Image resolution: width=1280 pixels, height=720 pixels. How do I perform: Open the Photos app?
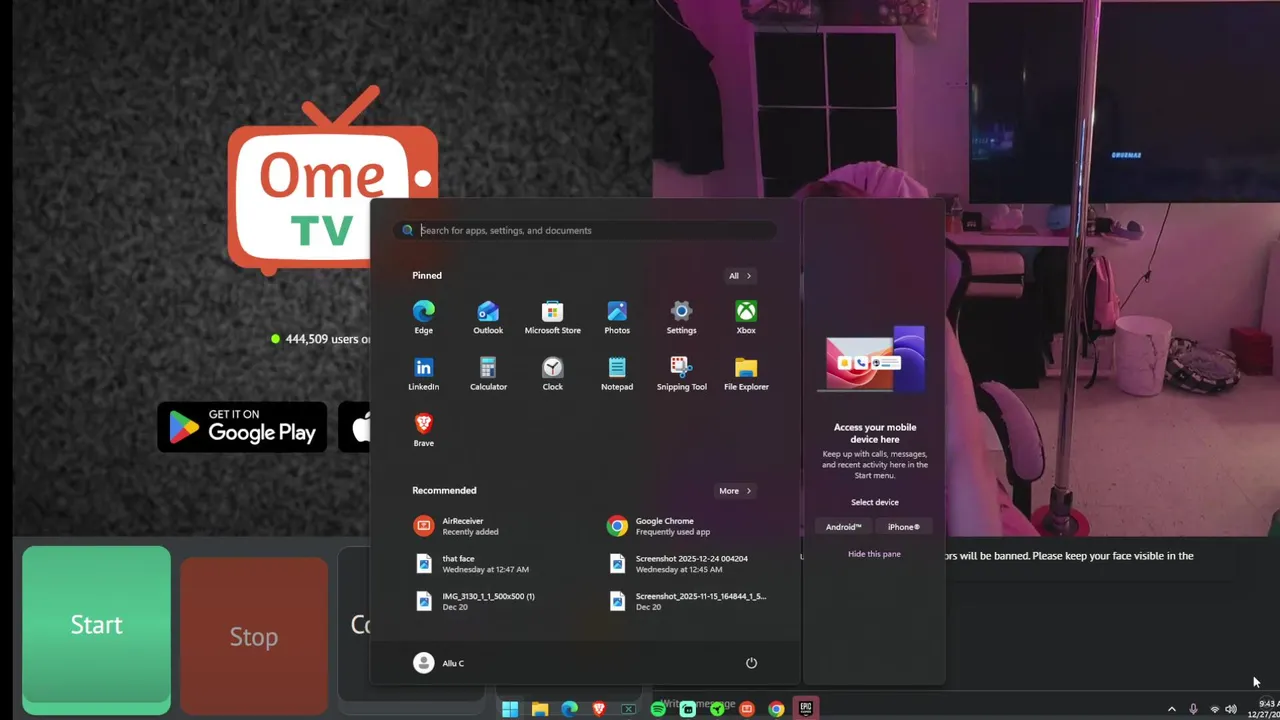pos(617,317)
